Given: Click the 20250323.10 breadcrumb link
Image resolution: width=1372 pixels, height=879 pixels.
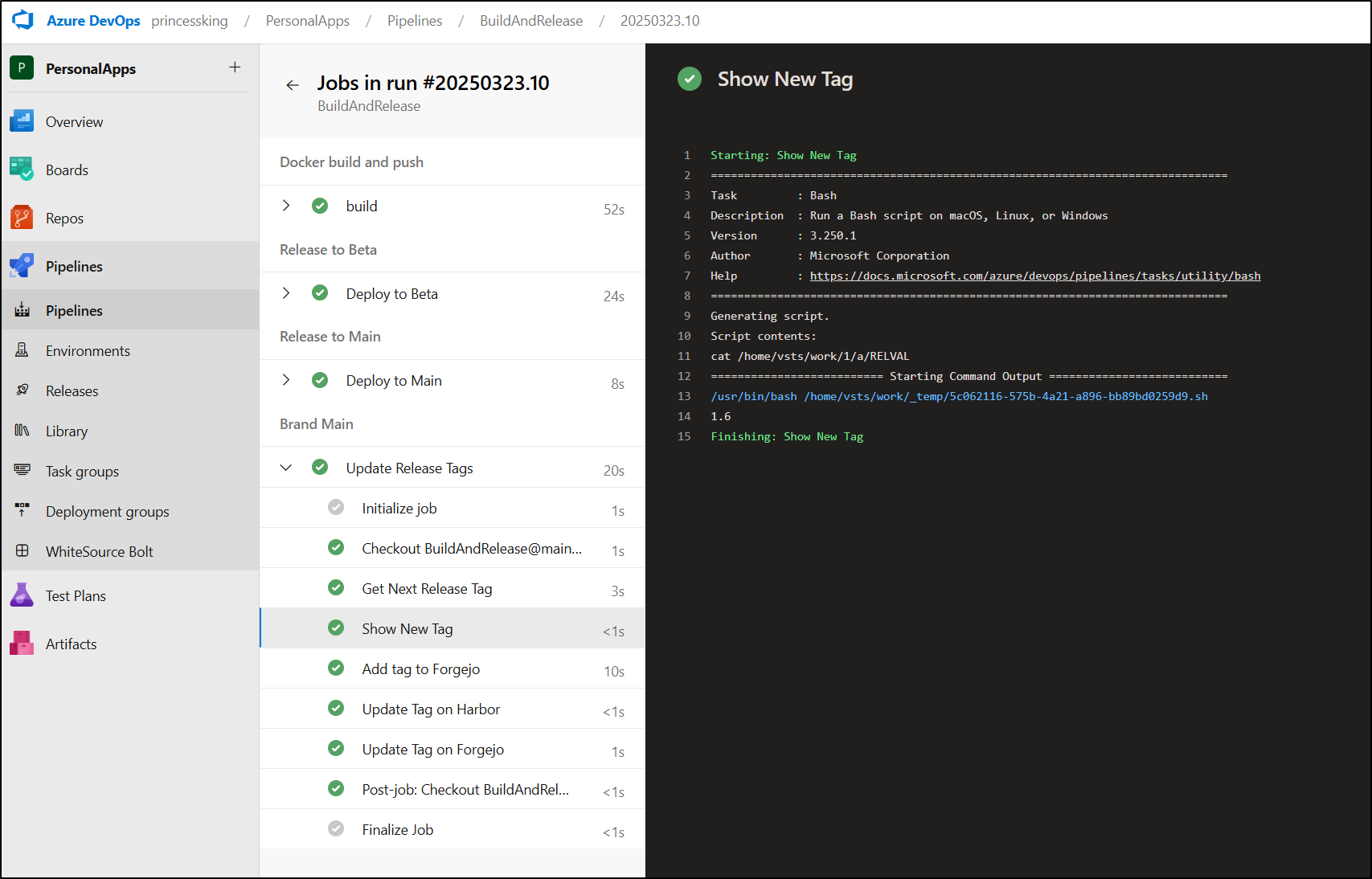Looking at the screenshot, I should (x=660, y=21).
